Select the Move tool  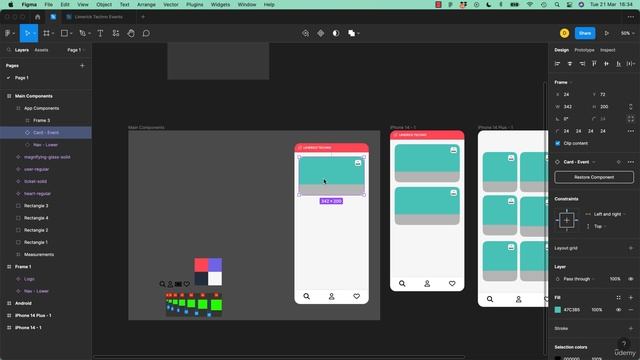coord(27,33)
